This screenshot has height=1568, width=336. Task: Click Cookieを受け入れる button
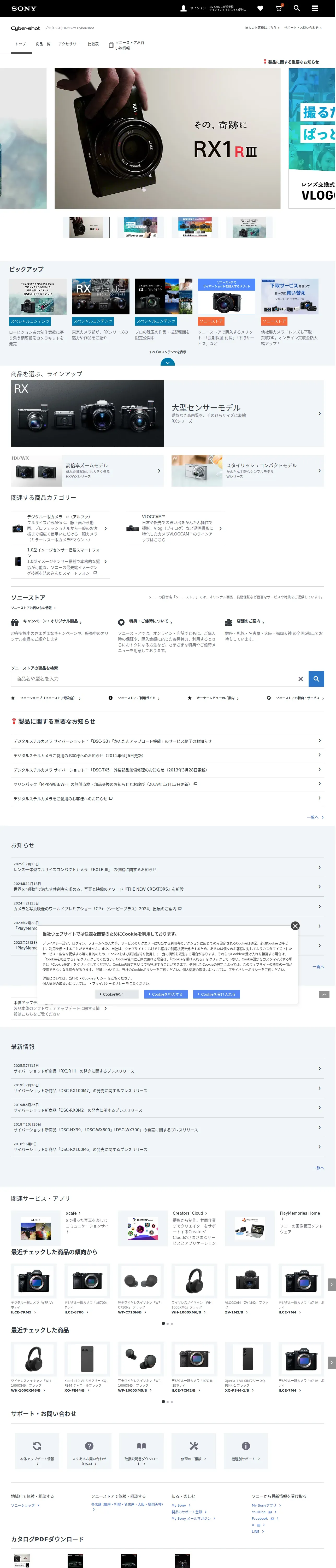click(217, 994)
